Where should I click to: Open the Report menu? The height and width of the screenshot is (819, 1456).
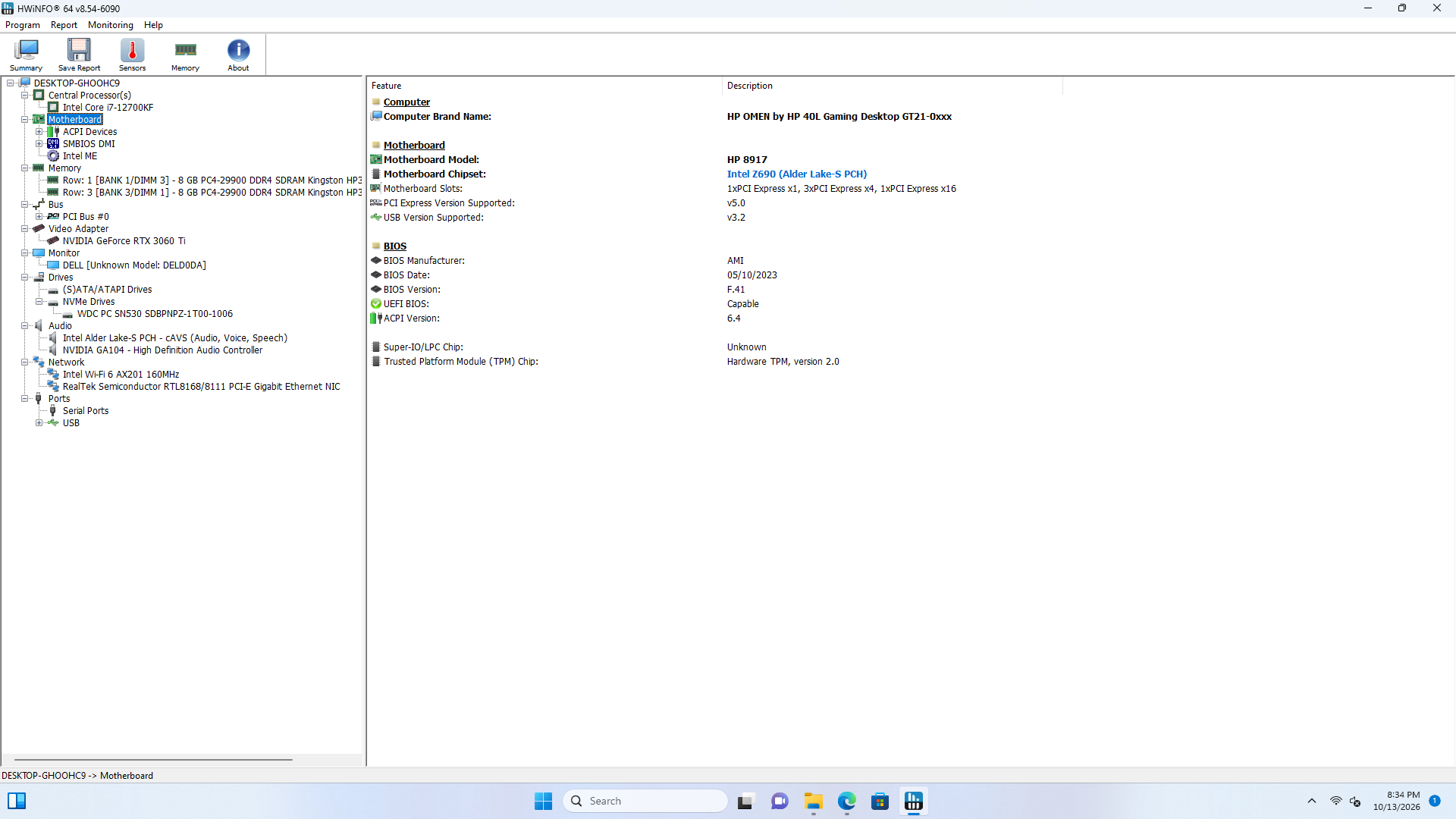click(64, 25)
